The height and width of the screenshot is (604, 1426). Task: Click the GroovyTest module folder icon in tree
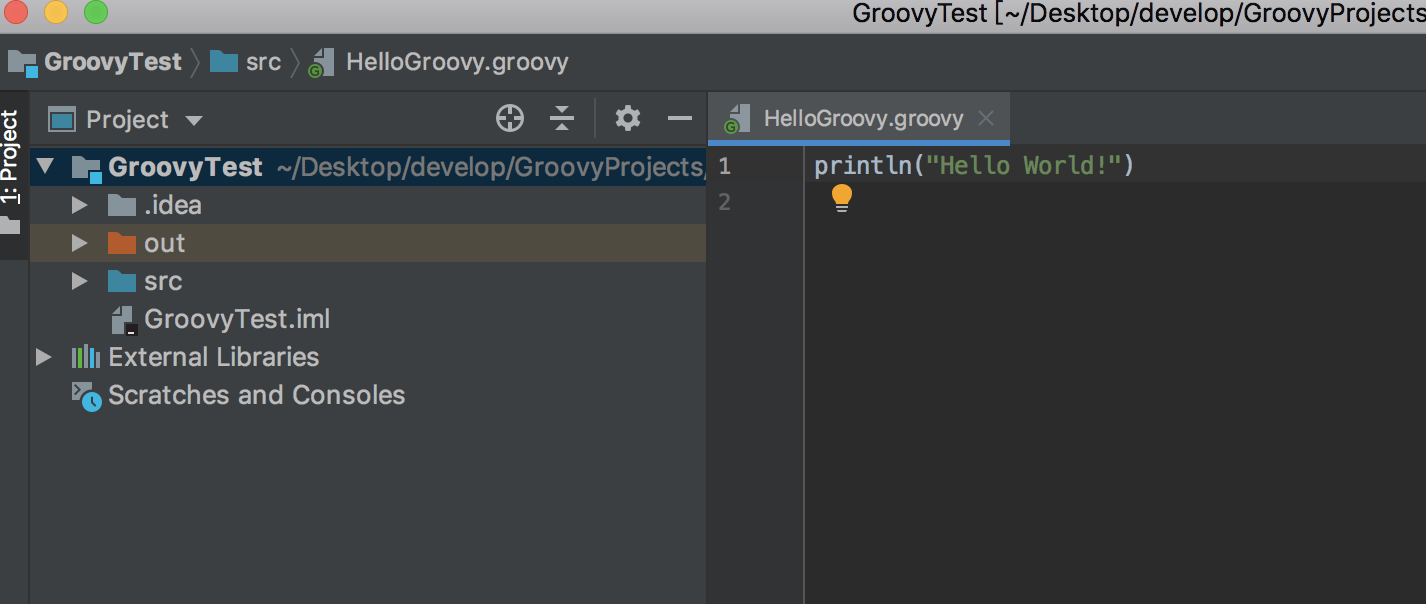point(87,168)
